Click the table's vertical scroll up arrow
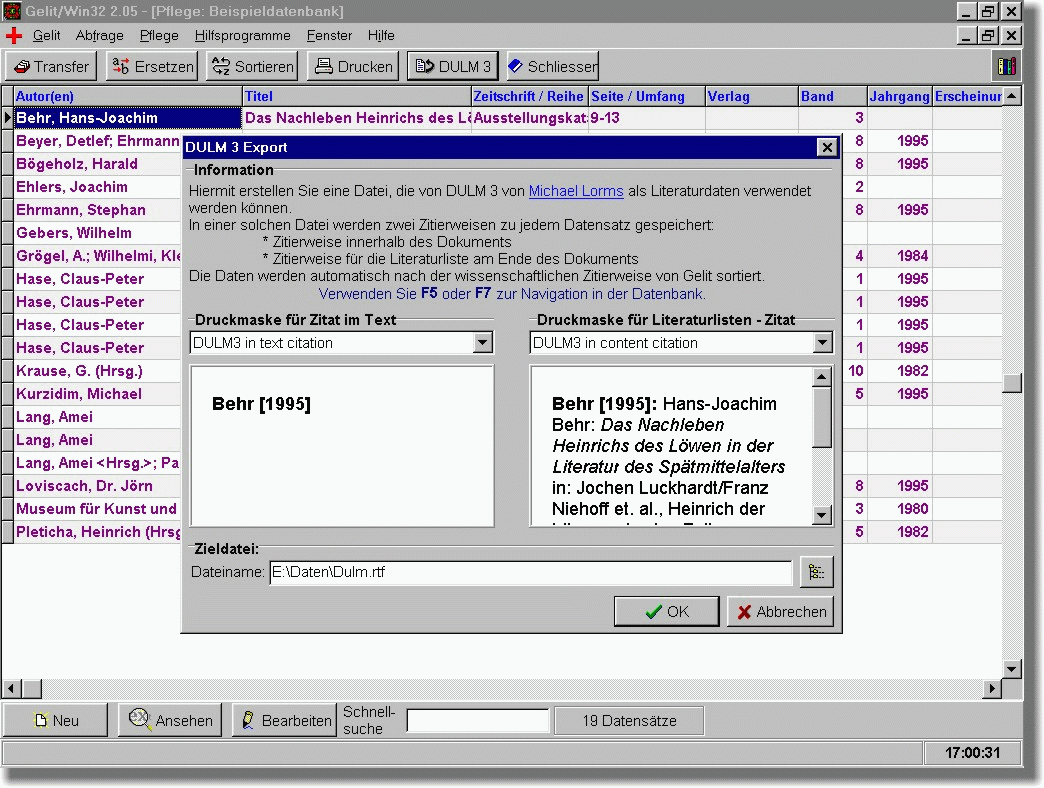This screenshot has height=788, width=1044. click(x=1011, y=97)
